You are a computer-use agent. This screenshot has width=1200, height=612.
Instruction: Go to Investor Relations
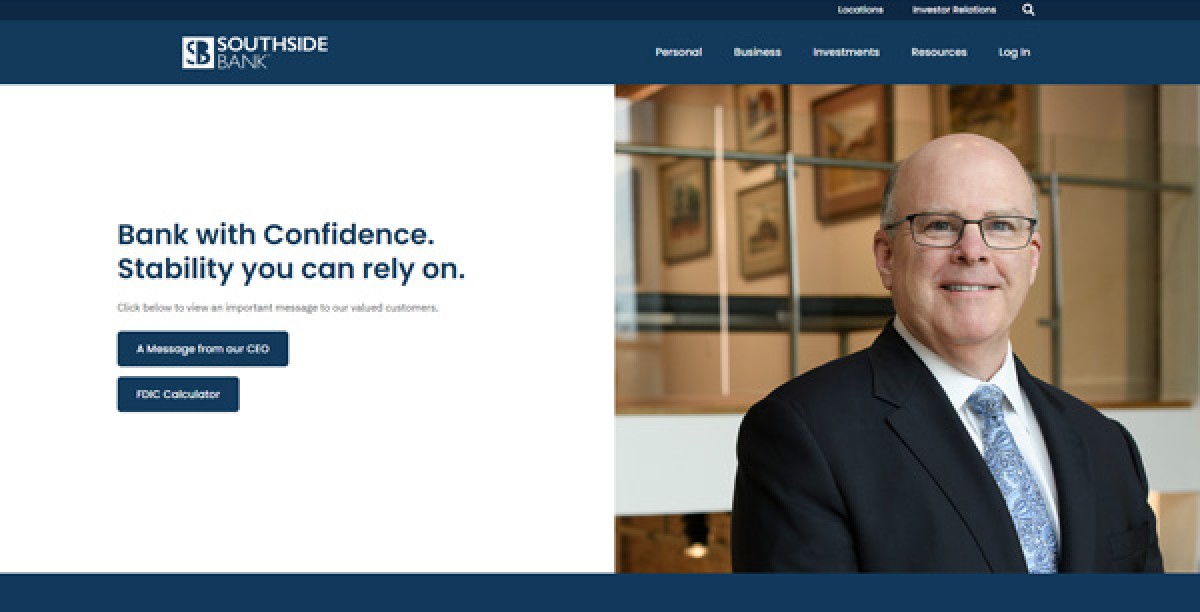(954, 10)
